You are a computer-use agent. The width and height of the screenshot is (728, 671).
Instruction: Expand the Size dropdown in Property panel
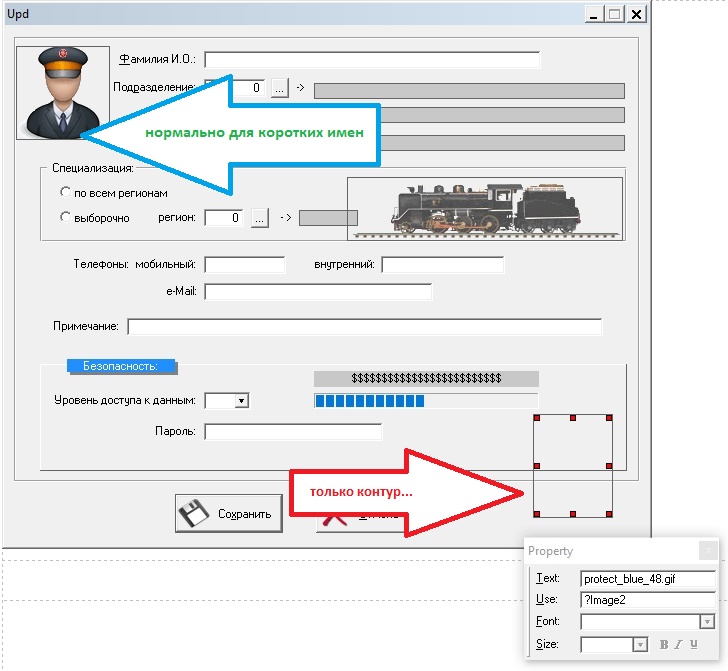(640, 645)
